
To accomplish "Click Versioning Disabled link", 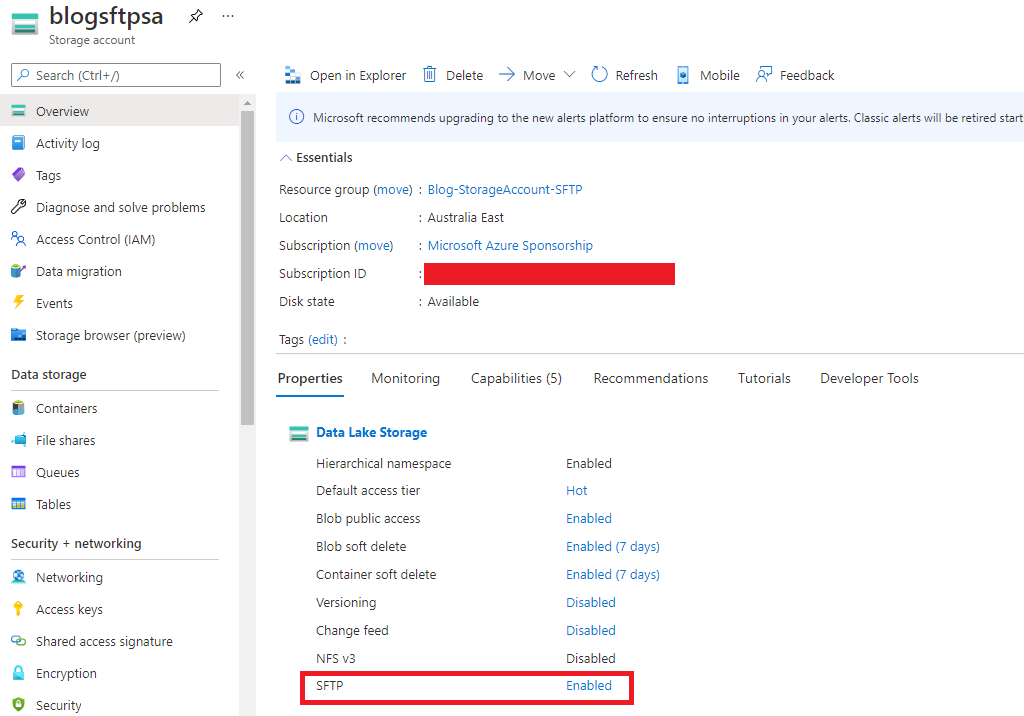I will pyautogui.click(x=591, y=603).
